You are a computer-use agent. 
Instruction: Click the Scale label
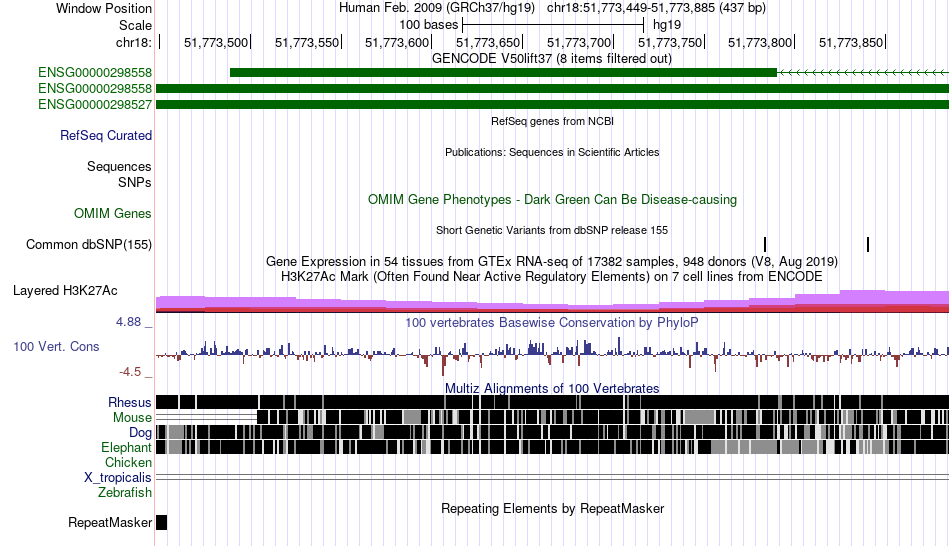[135, 25]
